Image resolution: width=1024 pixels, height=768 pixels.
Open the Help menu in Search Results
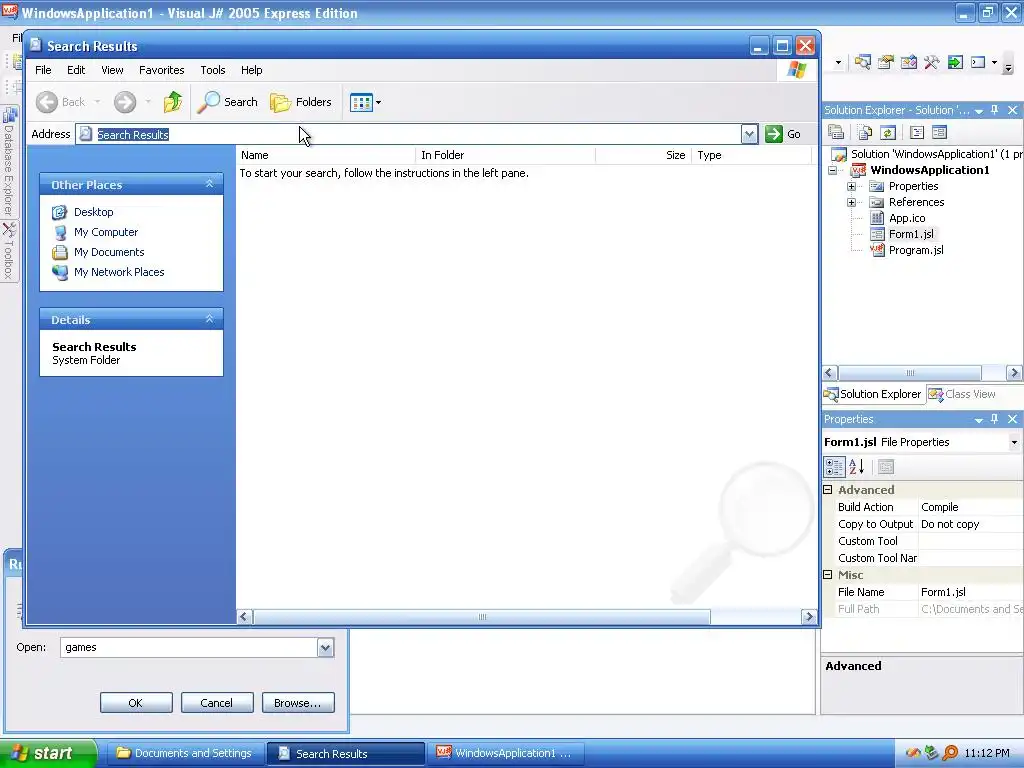point(251,70)
